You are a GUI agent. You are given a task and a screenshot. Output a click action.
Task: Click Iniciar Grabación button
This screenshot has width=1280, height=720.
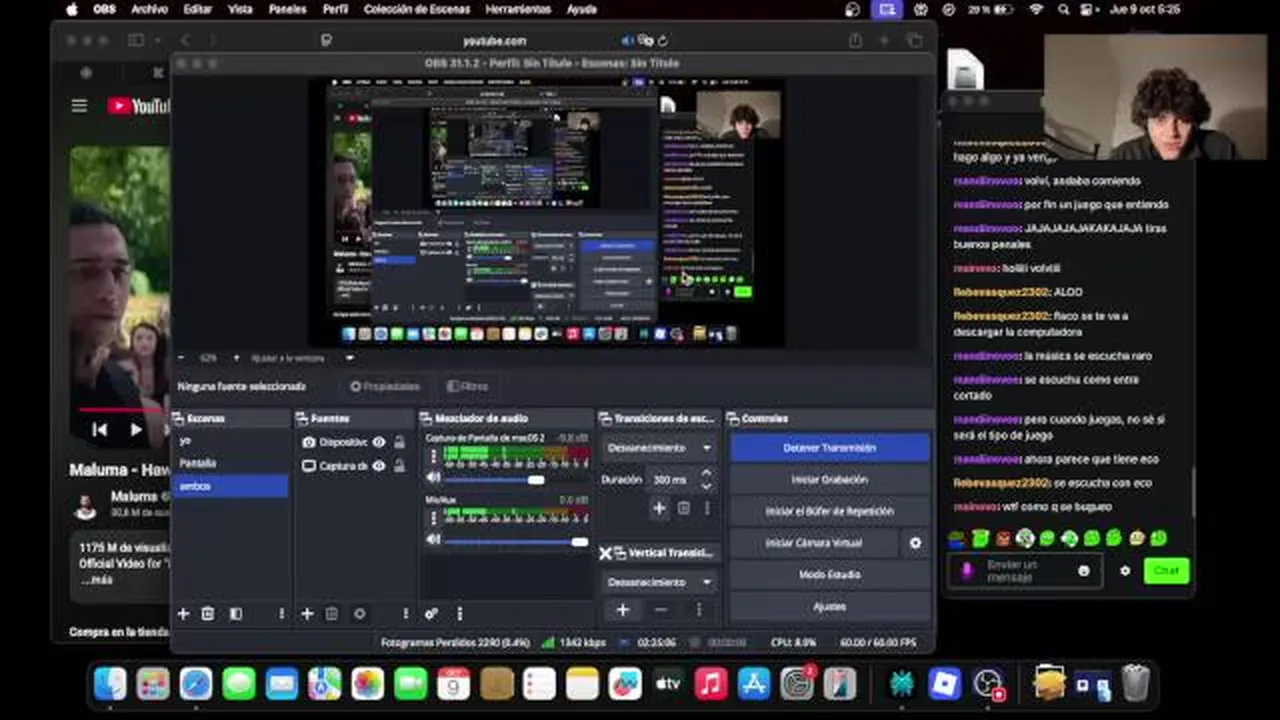(829, 480)
